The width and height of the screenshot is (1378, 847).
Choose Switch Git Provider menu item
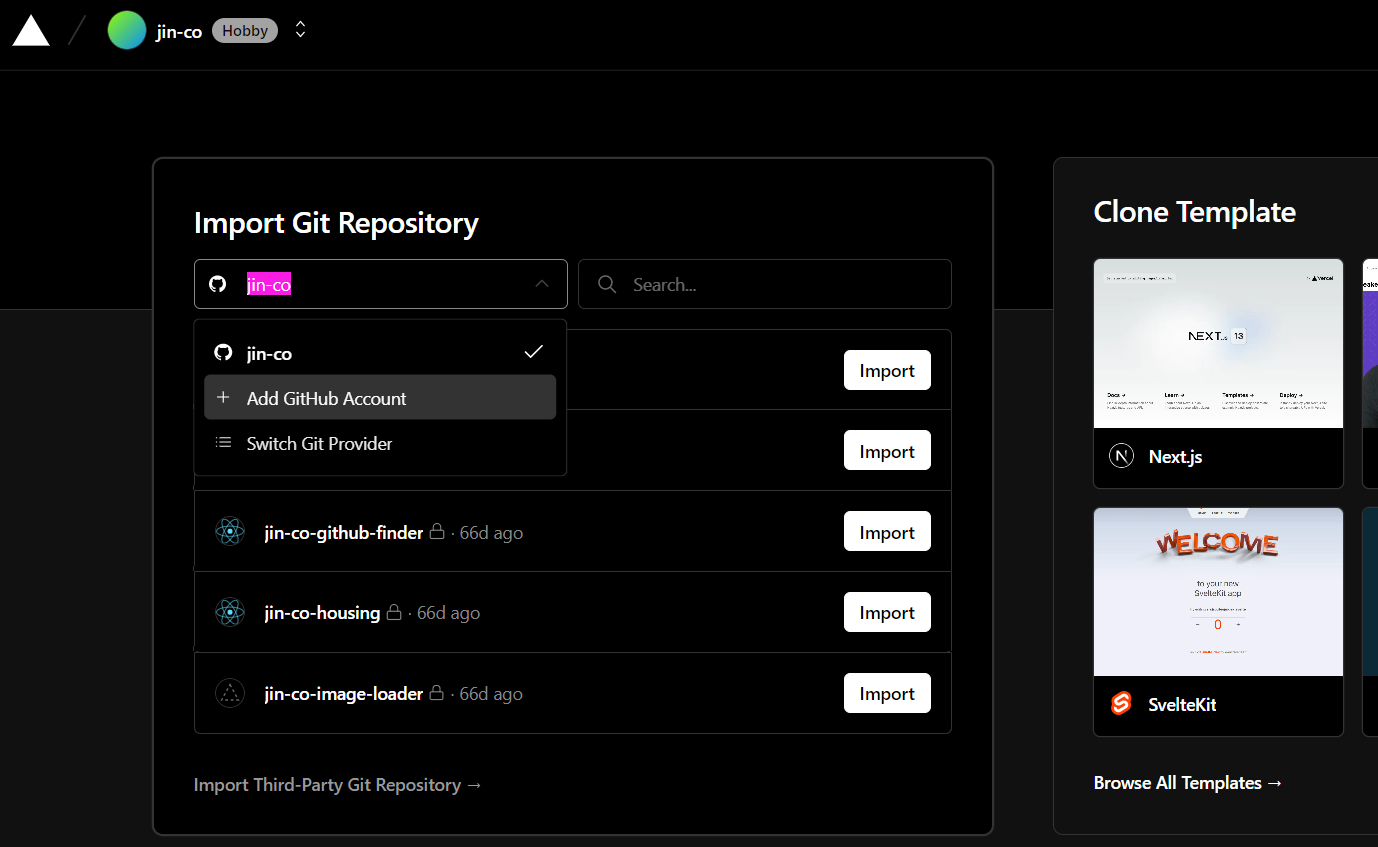380,443
